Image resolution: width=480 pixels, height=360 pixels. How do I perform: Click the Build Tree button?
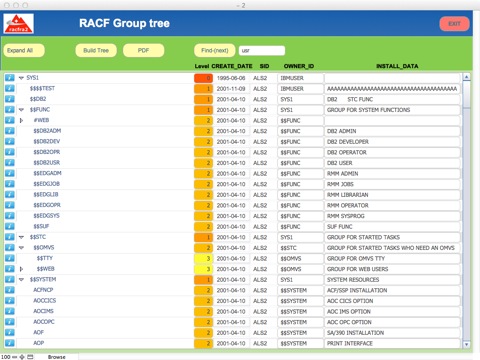(x=96, y=50)
